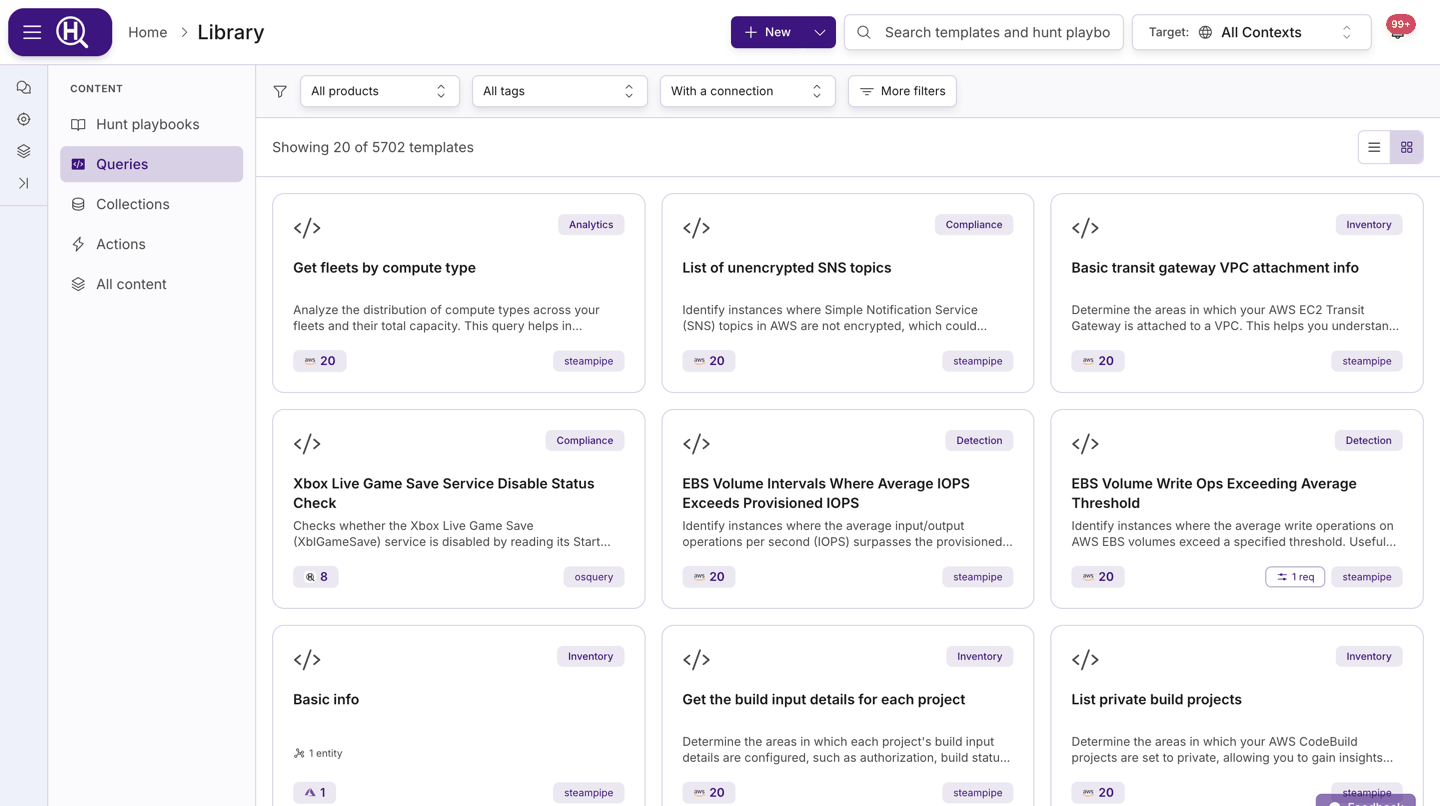
Task: Click the Analytics tag on Get fleets card
Action: click(591, 225)
